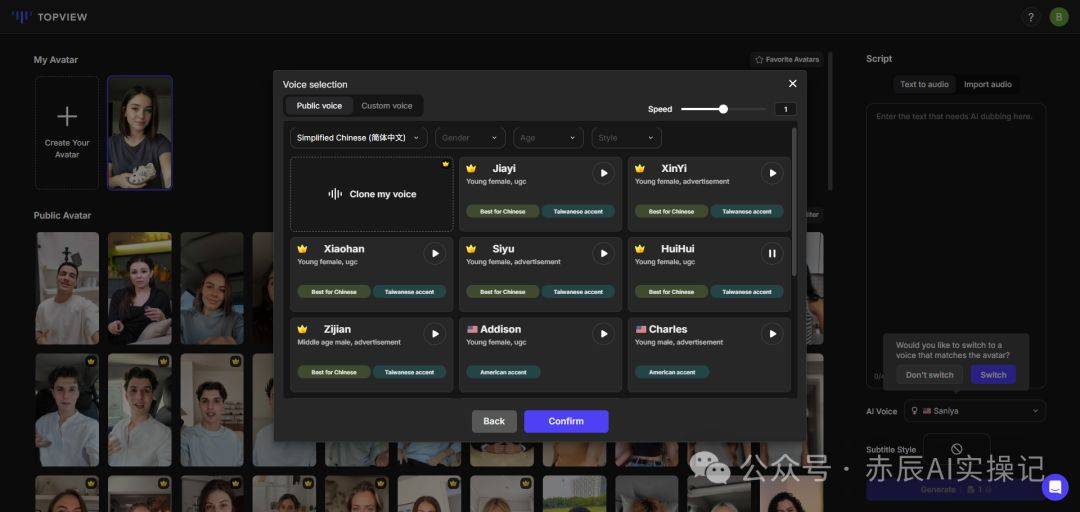Select the Public voice tab

pos(319,106)
